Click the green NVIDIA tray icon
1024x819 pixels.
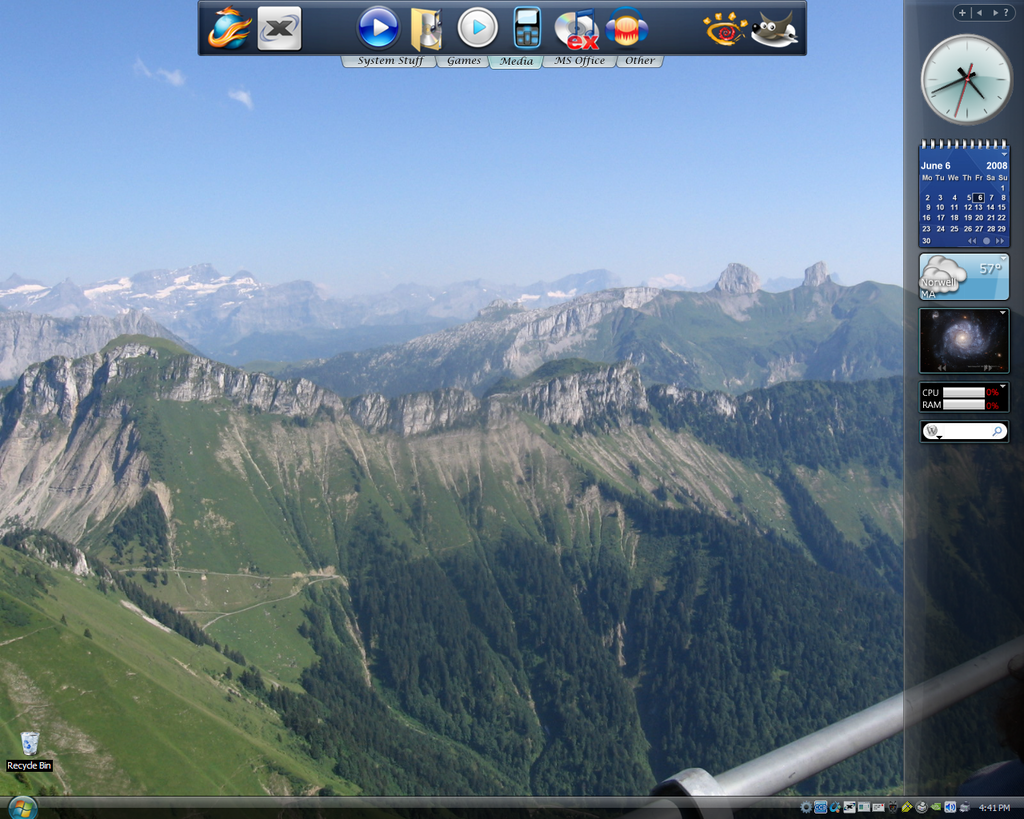936,807
